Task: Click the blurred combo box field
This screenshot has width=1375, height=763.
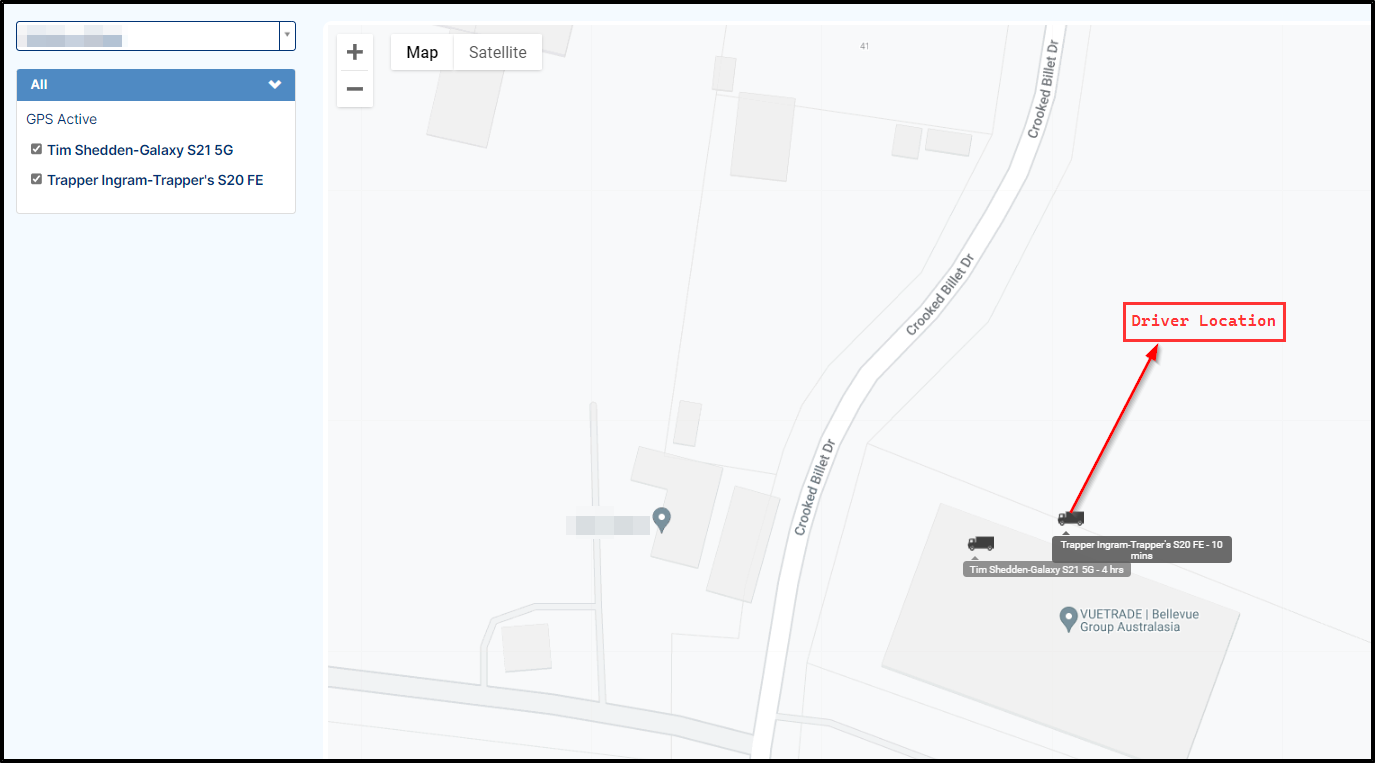Action: coord(148,35)
